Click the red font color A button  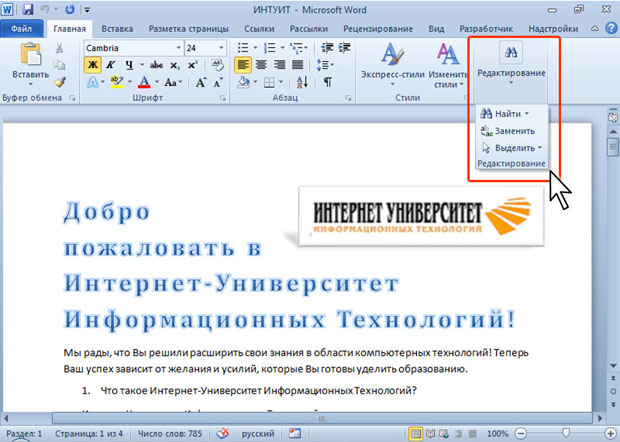145,82
